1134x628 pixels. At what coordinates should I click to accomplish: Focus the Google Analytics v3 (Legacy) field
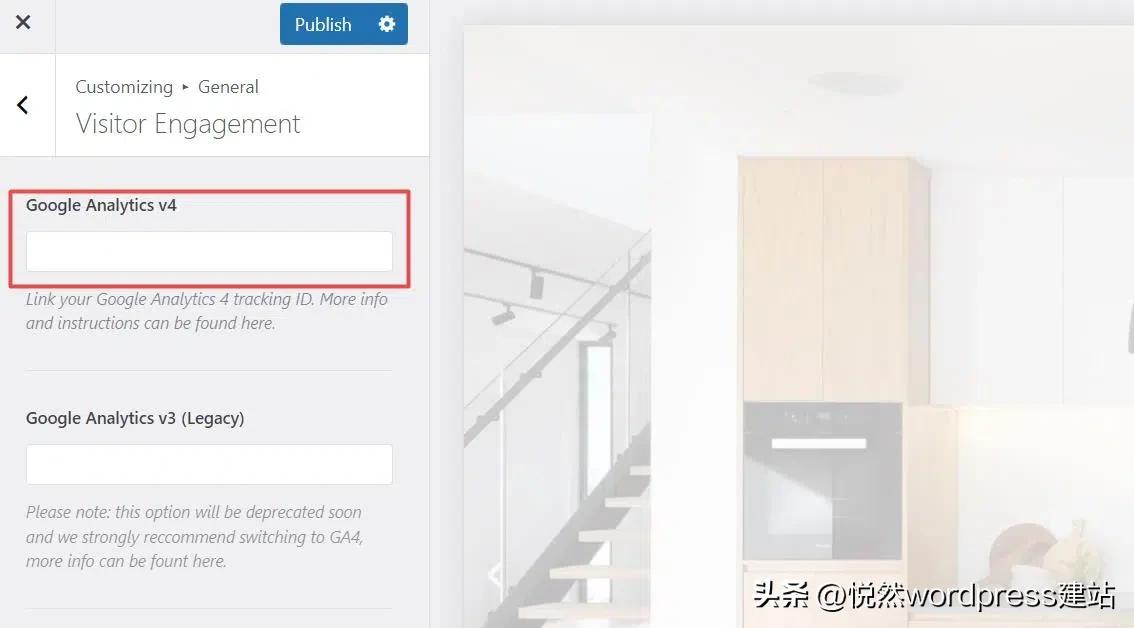209,464
